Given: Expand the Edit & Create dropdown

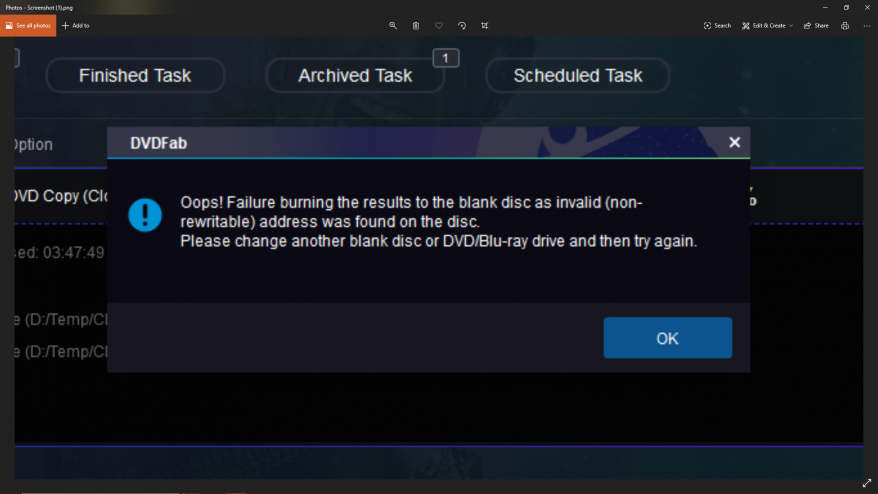Looking at the screenshot, I should [768, 25].
